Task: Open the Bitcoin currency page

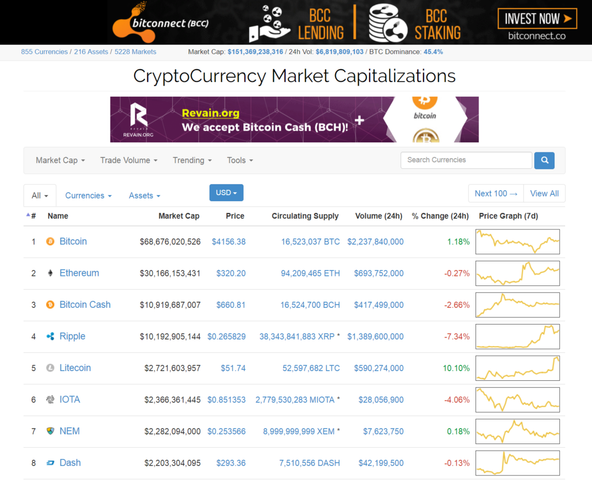Action: coord(73,241)
